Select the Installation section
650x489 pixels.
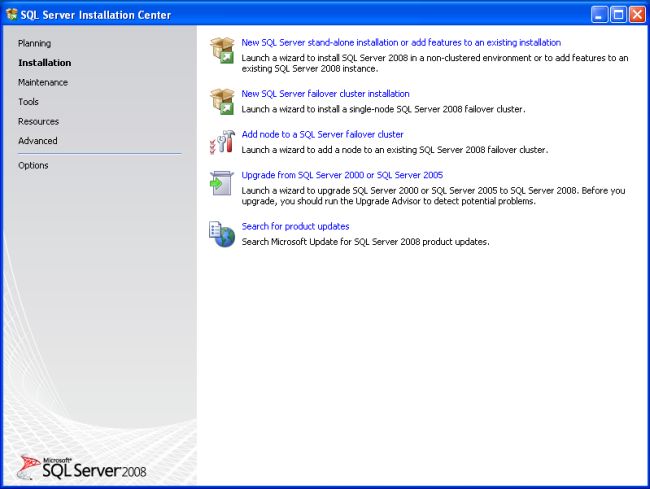click(x=45, y=63)
